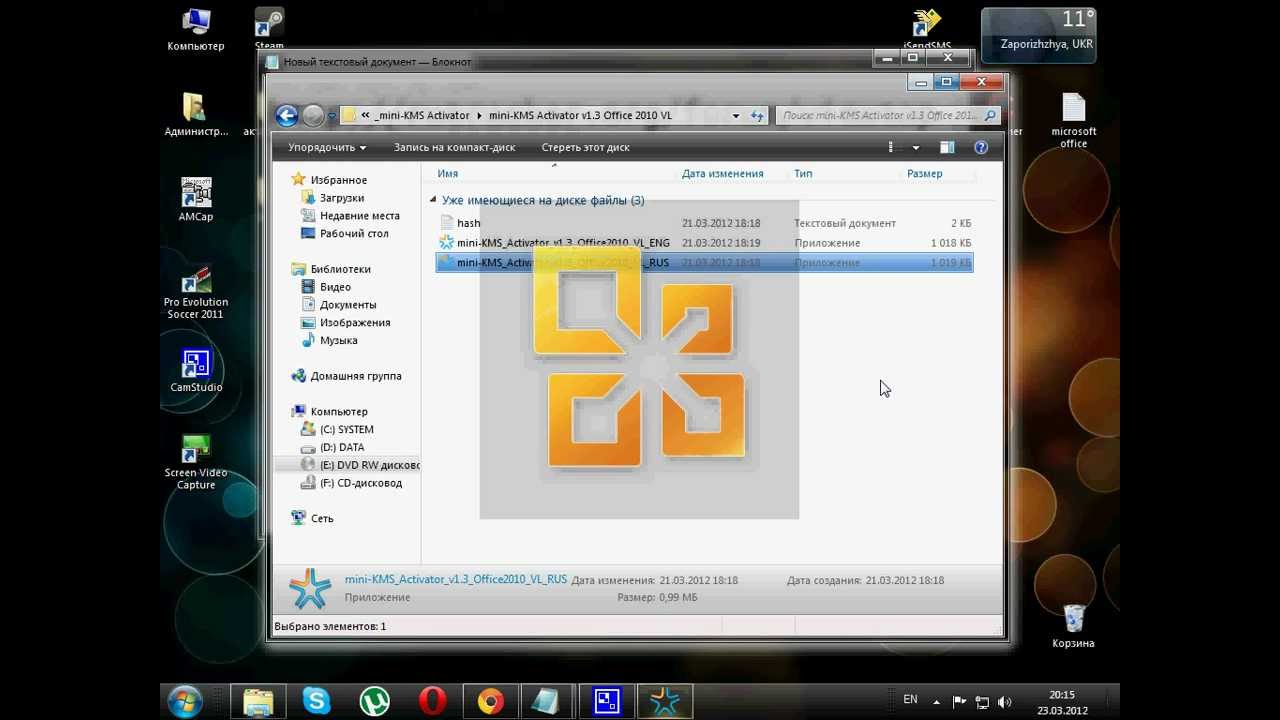
Task: Sort by Дата изменения column
Action: pos(723,174)
